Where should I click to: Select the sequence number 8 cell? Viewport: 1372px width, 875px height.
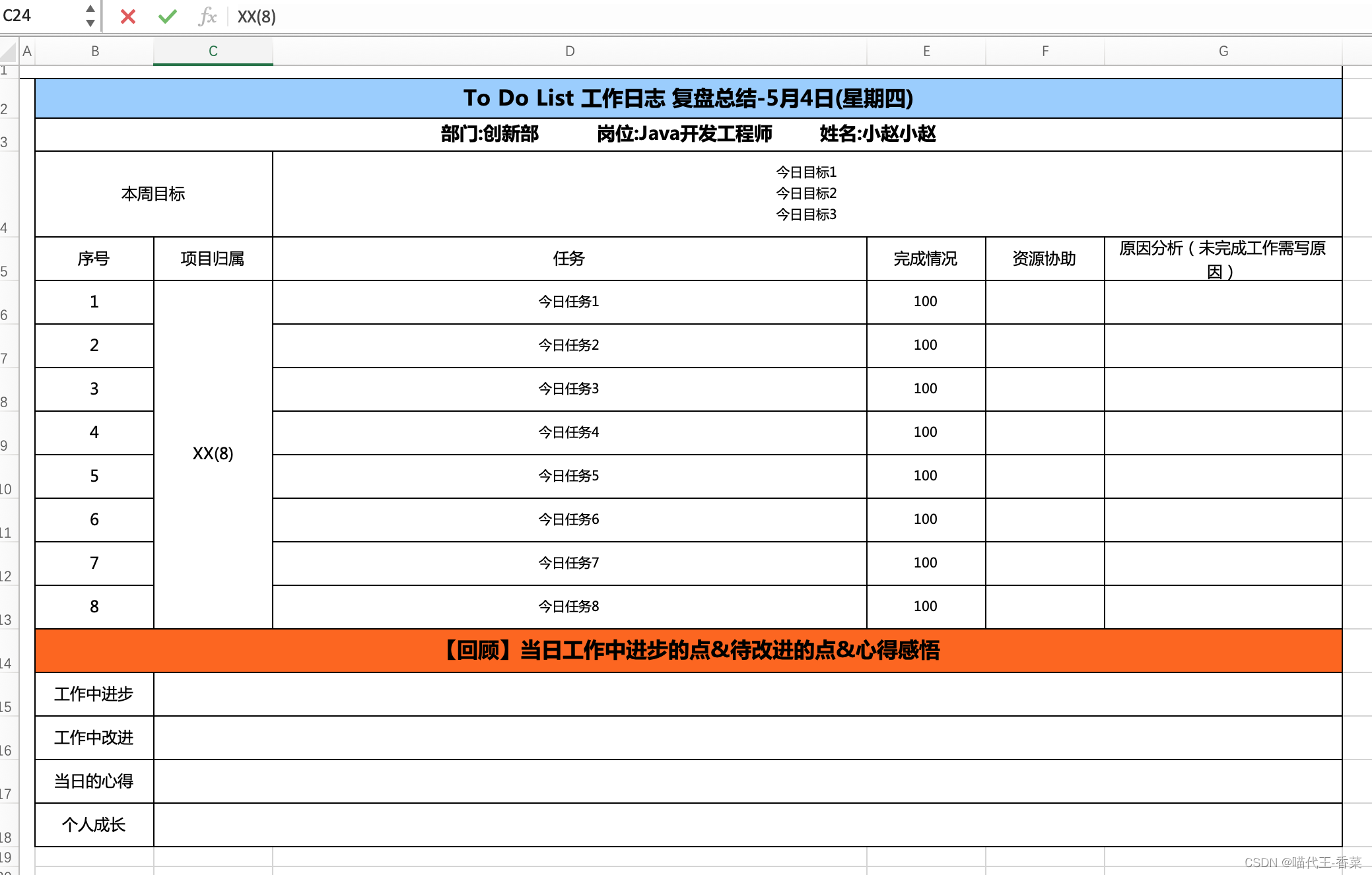click(x=94, y=607)
